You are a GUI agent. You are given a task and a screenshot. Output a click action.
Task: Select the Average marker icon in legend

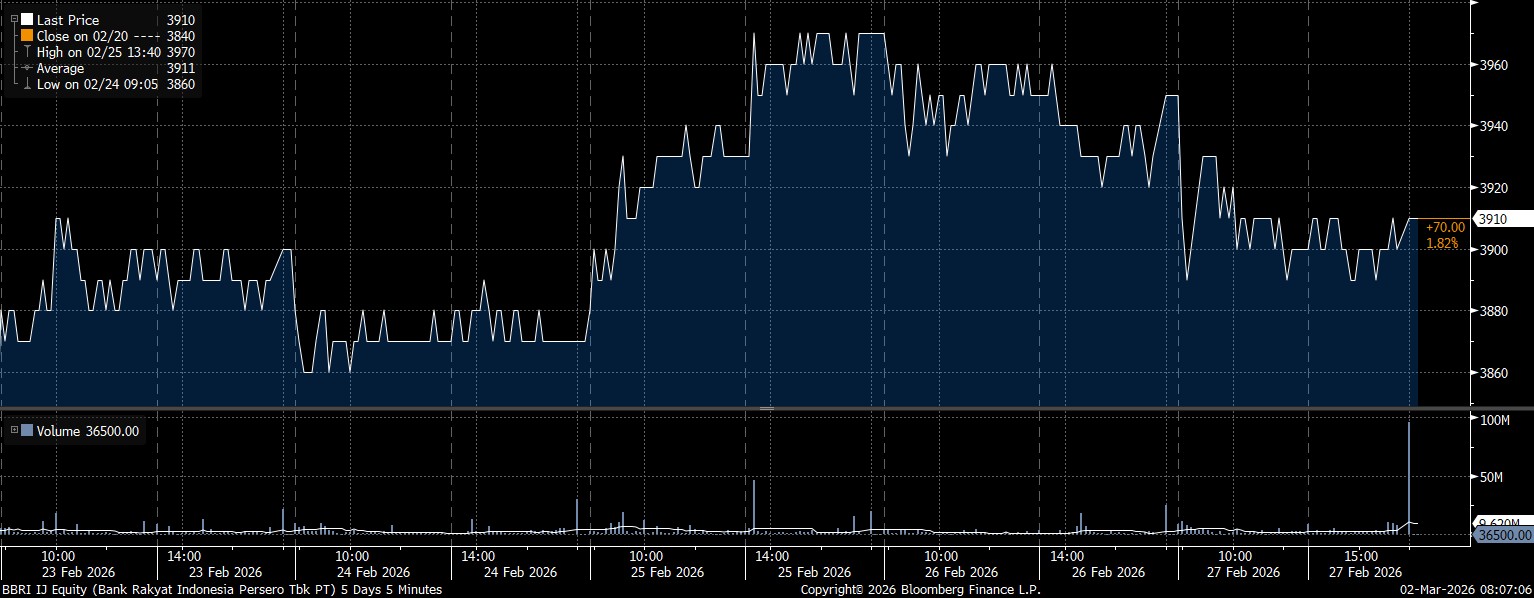(x=27, y=68)
